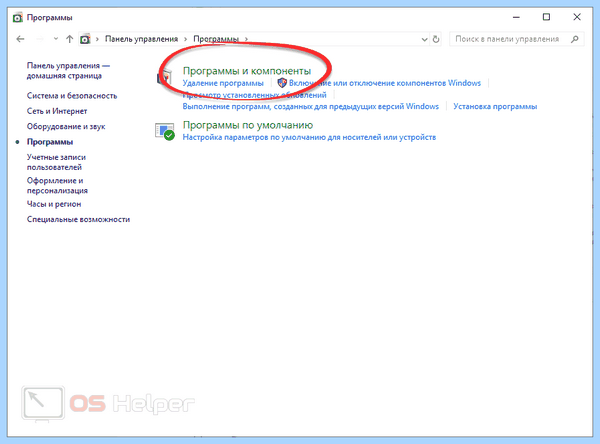
Task: Select Система и безопасность in sidebar
Action: click(72, 96)
